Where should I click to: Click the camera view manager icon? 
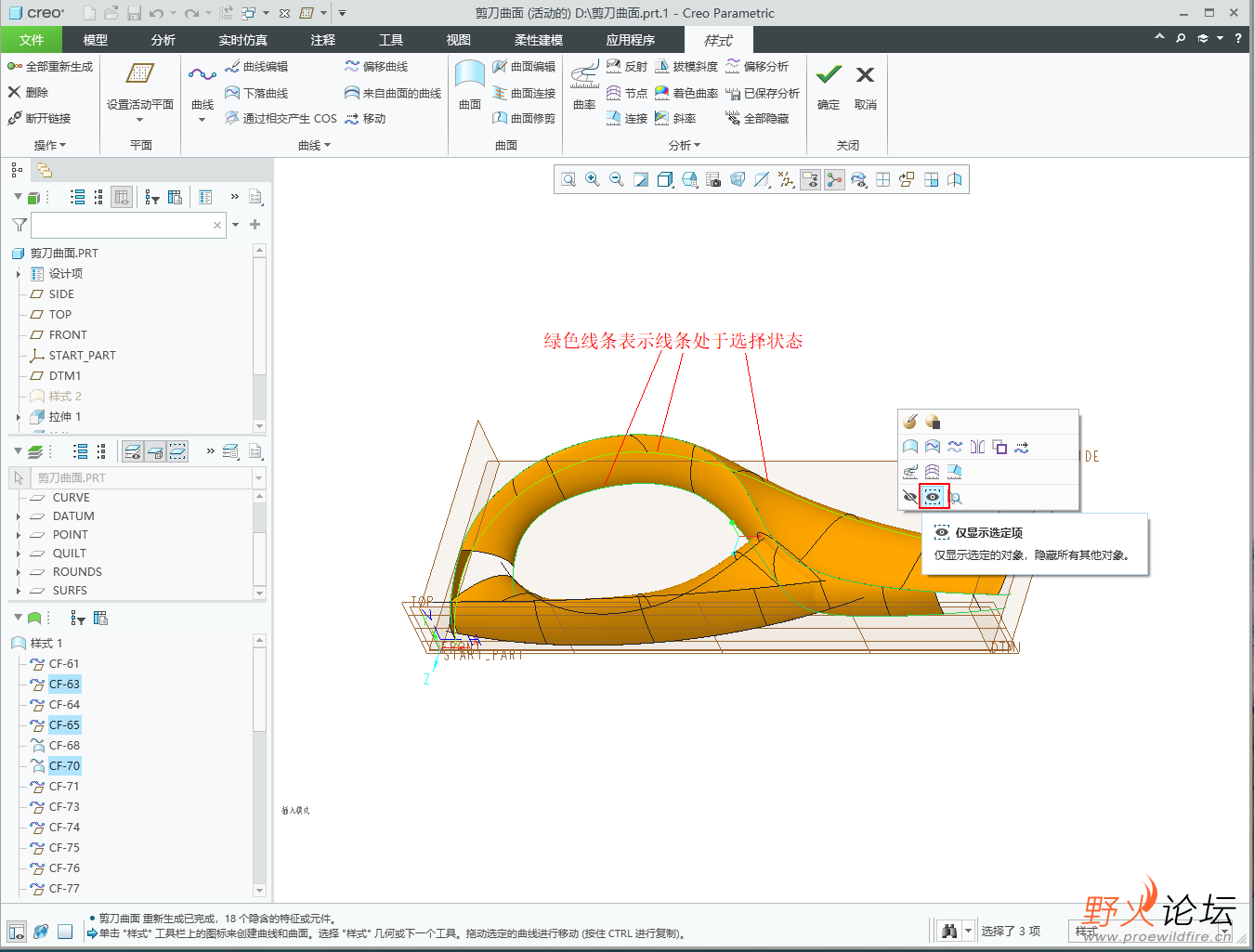tap(713, 180)
